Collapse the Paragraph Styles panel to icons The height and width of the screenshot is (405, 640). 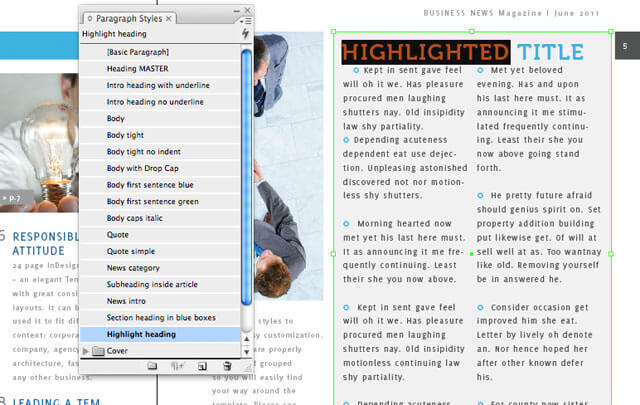[237, 11]
